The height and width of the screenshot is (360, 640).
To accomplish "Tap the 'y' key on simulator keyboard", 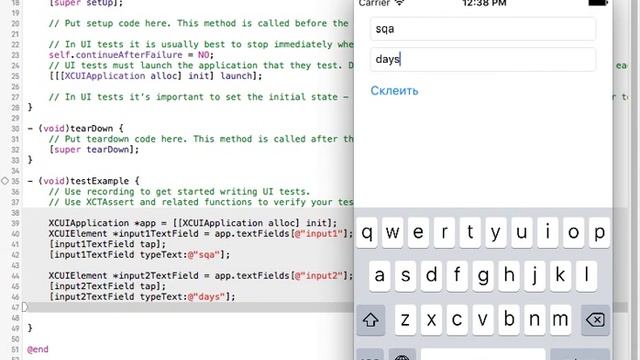I will pos(496,233).
